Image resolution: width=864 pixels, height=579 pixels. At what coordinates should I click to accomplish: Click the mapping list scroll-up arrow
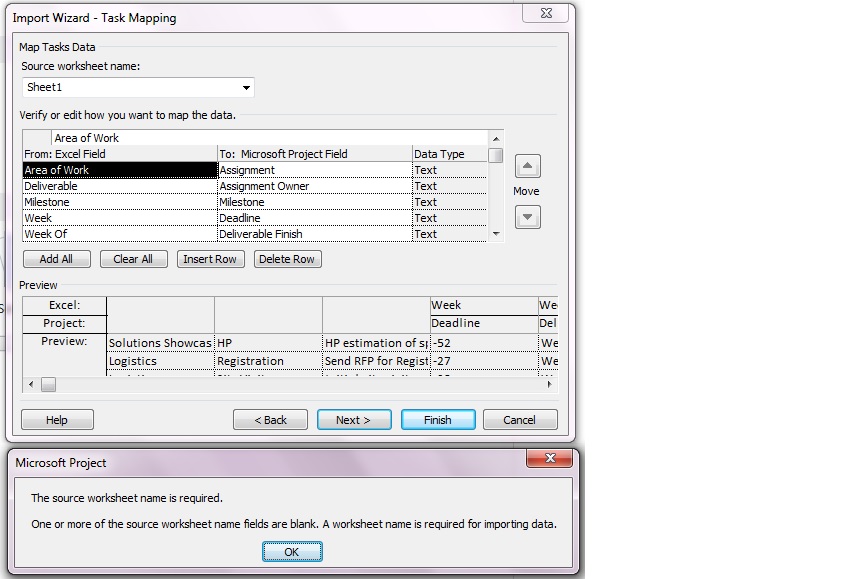496,139
